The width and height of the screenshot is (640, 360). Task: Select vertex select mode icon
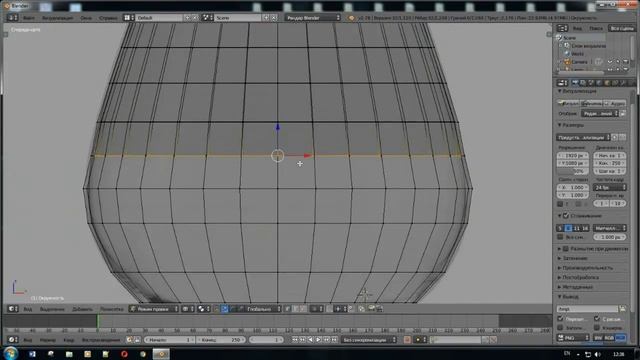point(287,309)
